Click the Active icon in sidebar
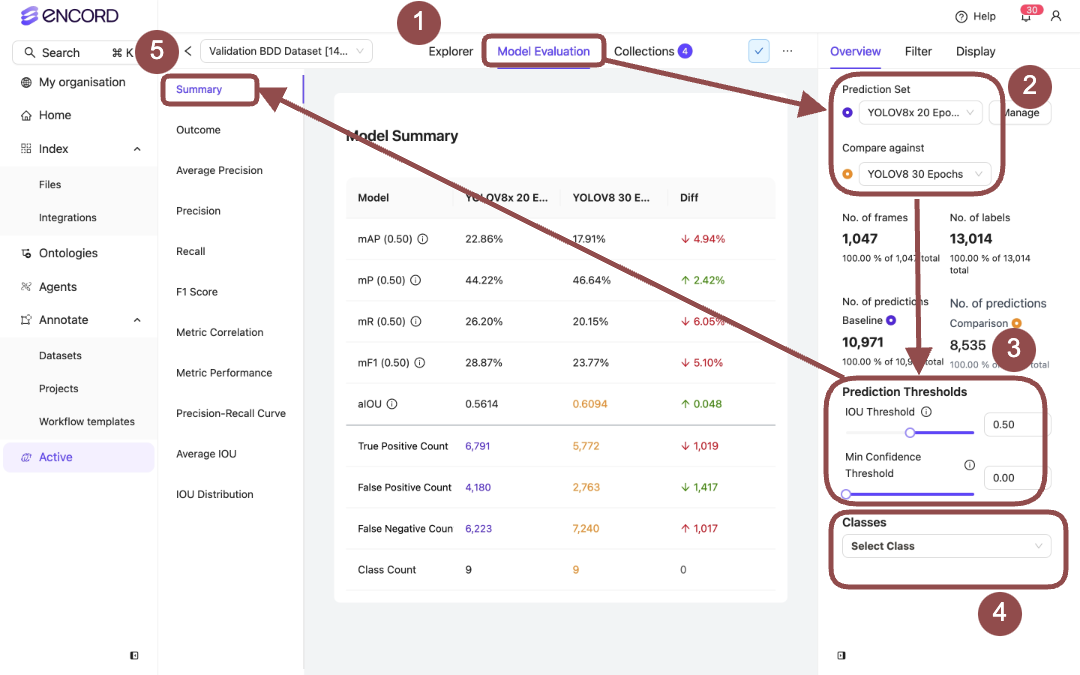This screenshot has height=675, width=1080. pos(26,457)
